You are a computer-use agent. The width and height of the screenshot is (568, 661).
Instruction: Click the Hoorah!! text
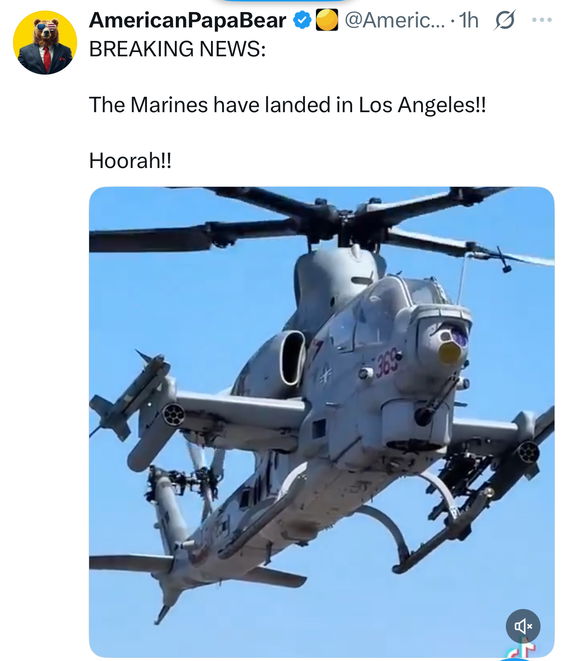click(x=130, y=161)
